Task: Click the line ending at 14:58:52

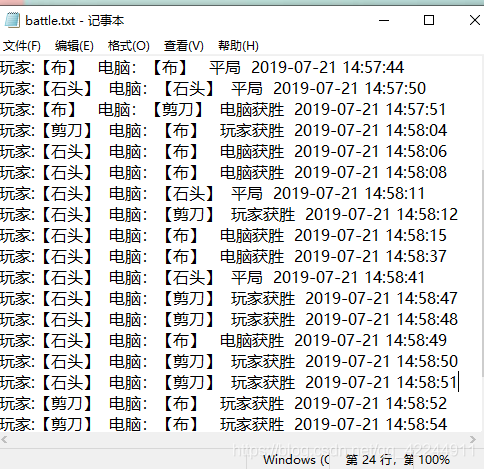Action: (224, 404)
